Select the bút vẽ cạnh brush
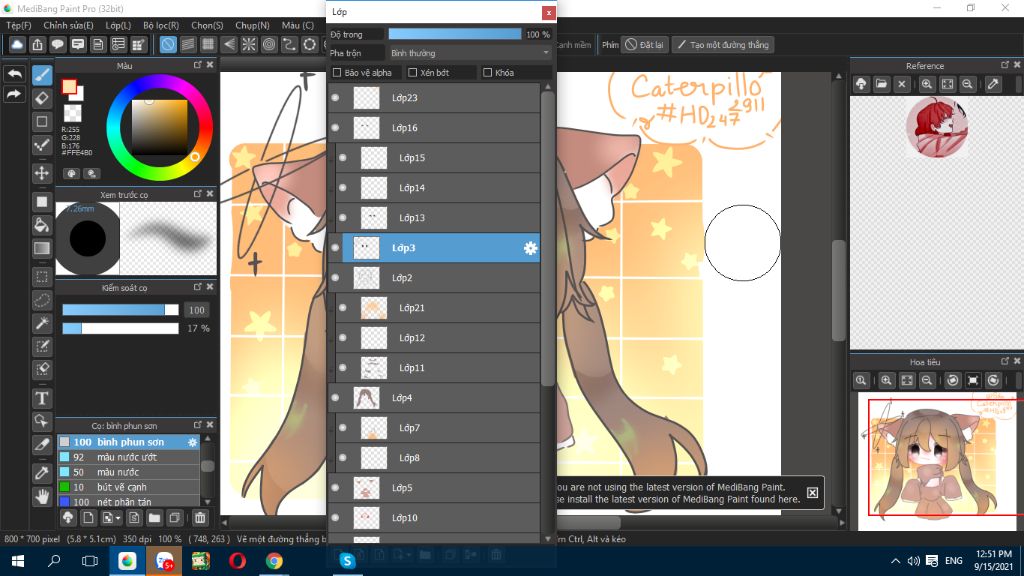Image resolution: width=1024 pixels, height=576 pixels. pos(129,487)
